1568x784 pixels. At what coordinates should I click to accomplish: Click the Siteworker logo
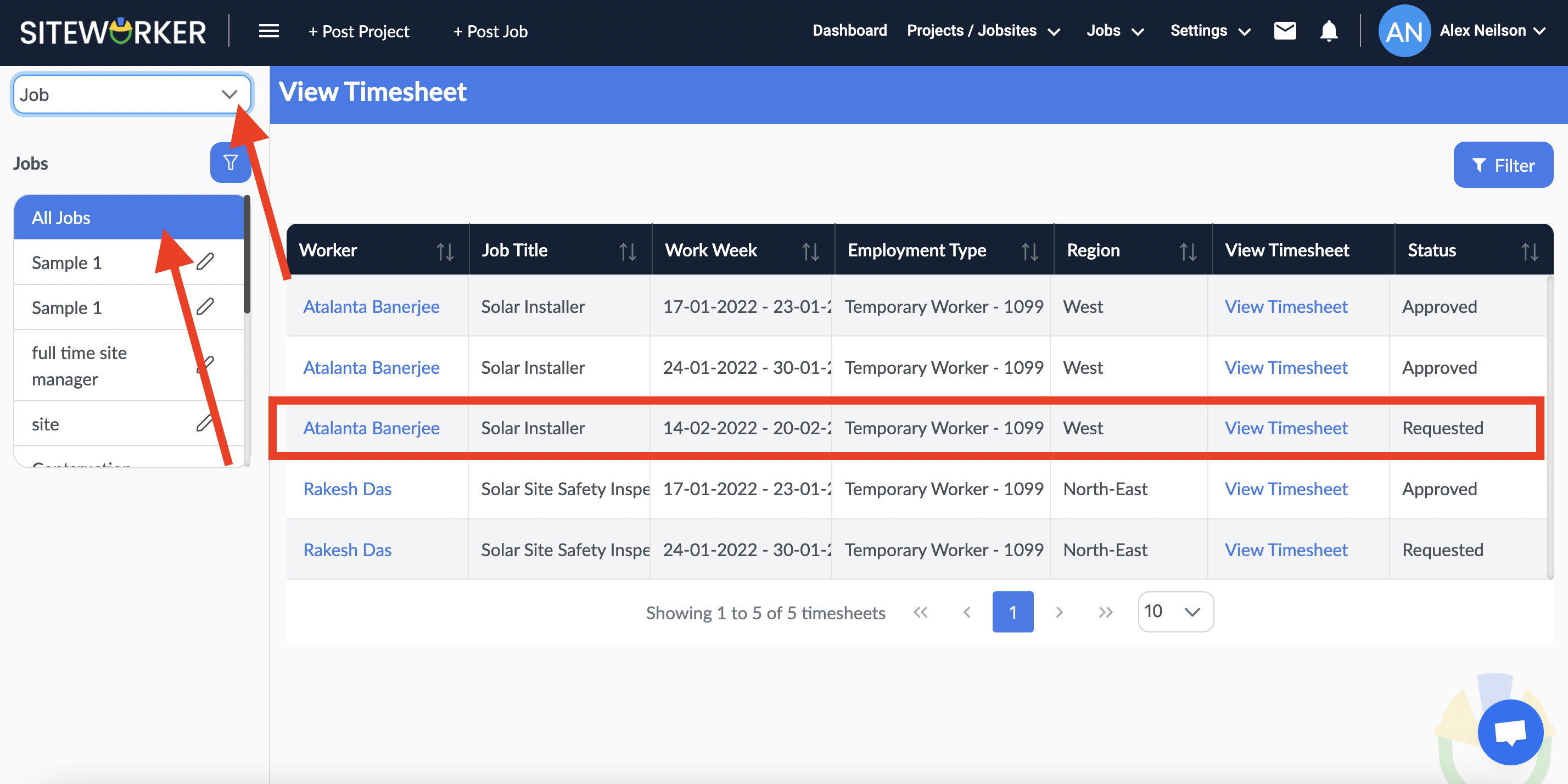[113, 32]
